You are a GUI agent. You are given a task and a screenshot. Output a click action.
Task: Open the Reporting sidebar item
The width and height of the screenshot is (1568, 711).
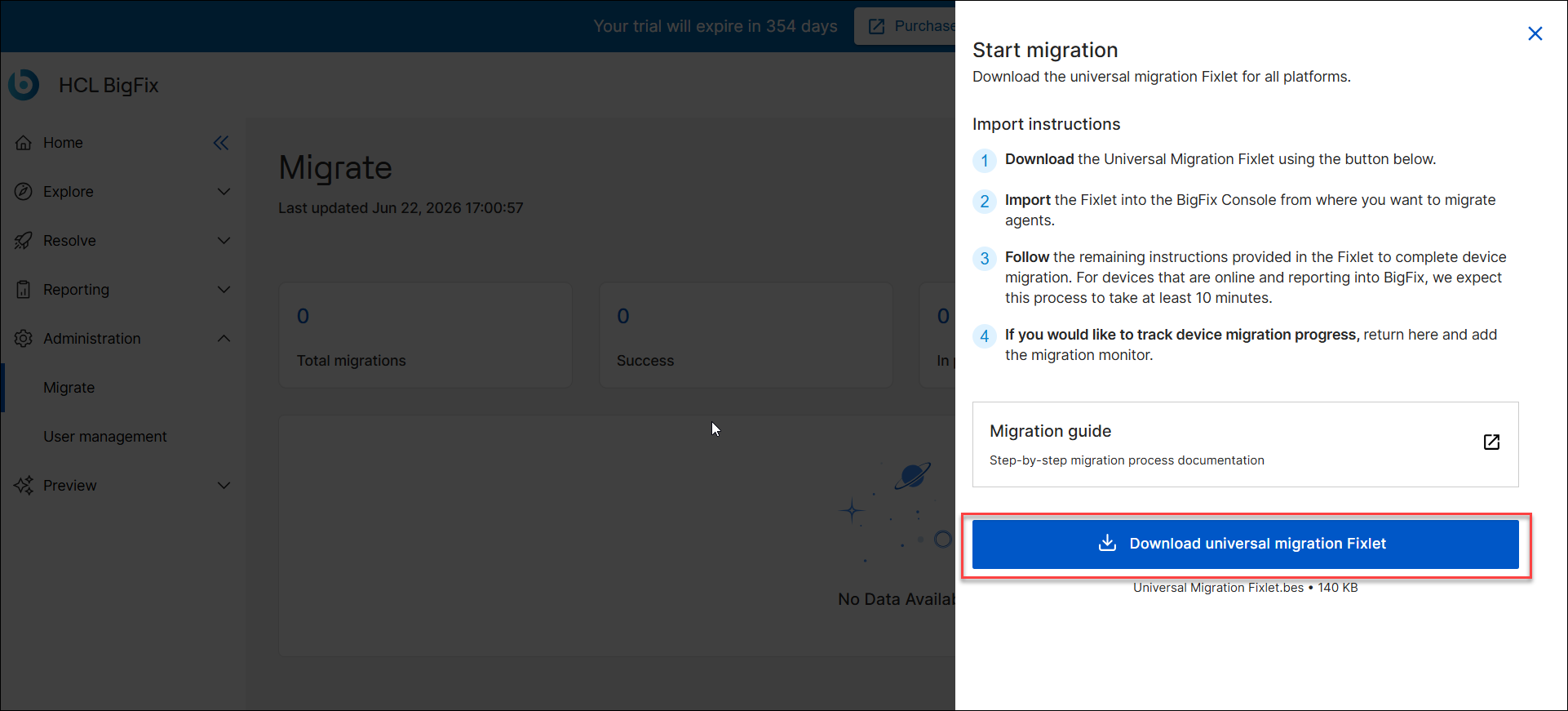coord(122,290)
